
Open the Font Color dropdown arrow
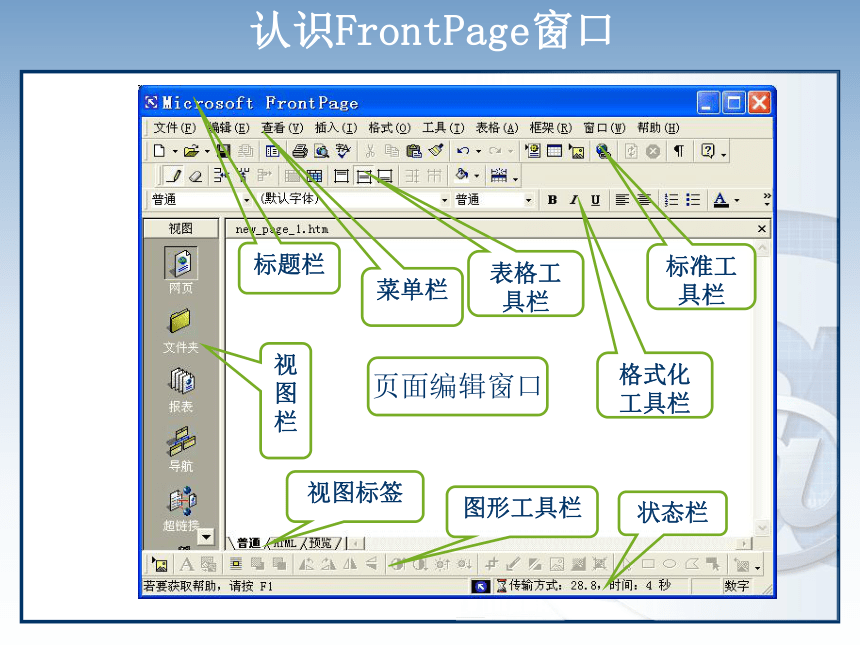pos(737,200)
